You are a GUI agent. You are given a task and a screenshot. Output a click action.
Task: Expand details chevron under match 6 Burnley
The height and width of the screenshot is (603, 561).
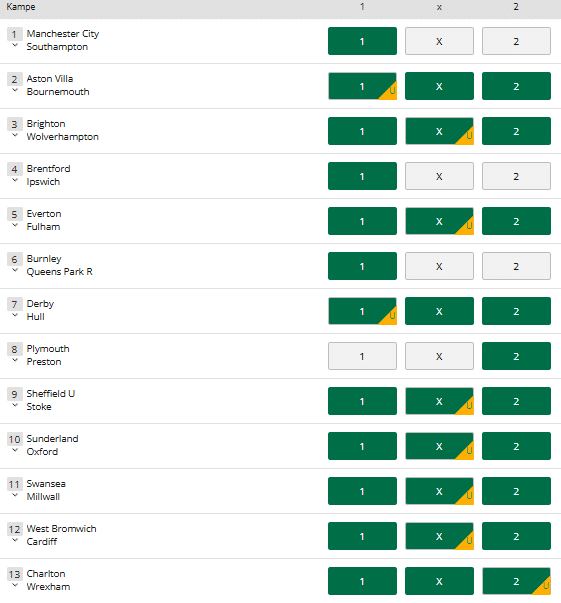pyautogui.click(x=15, y=270)
